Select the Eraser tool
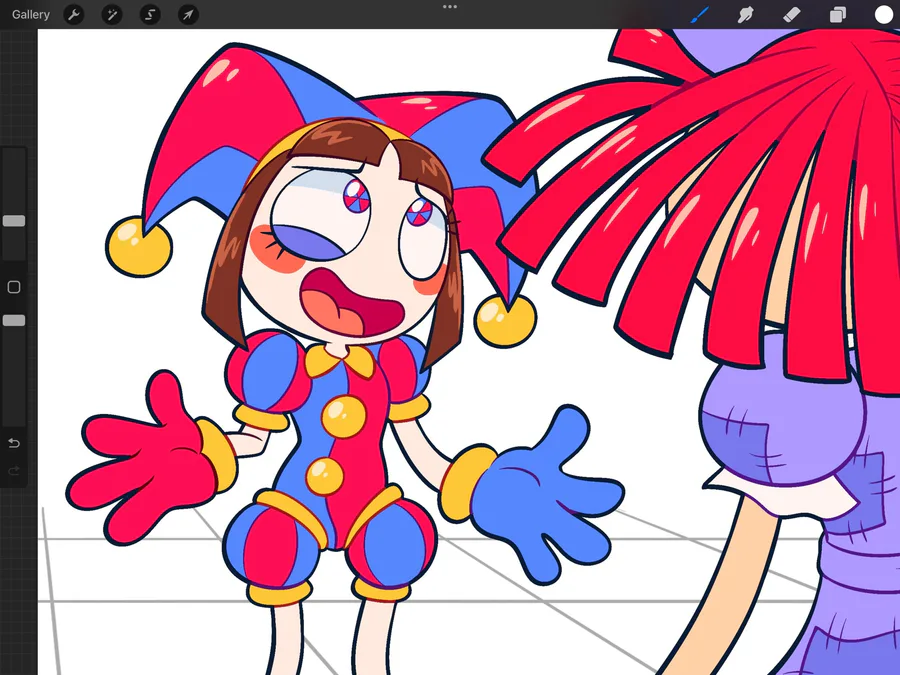Viewport: 900px width, 675px height. tap(792, 14)
